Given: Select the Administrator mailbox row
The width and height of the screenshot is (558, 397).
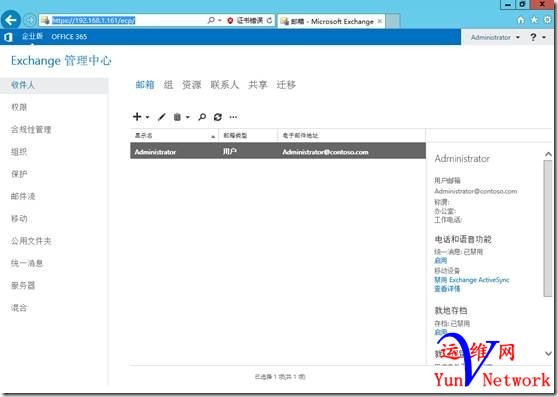Looking at the screenshot, I should coord(278,151).
